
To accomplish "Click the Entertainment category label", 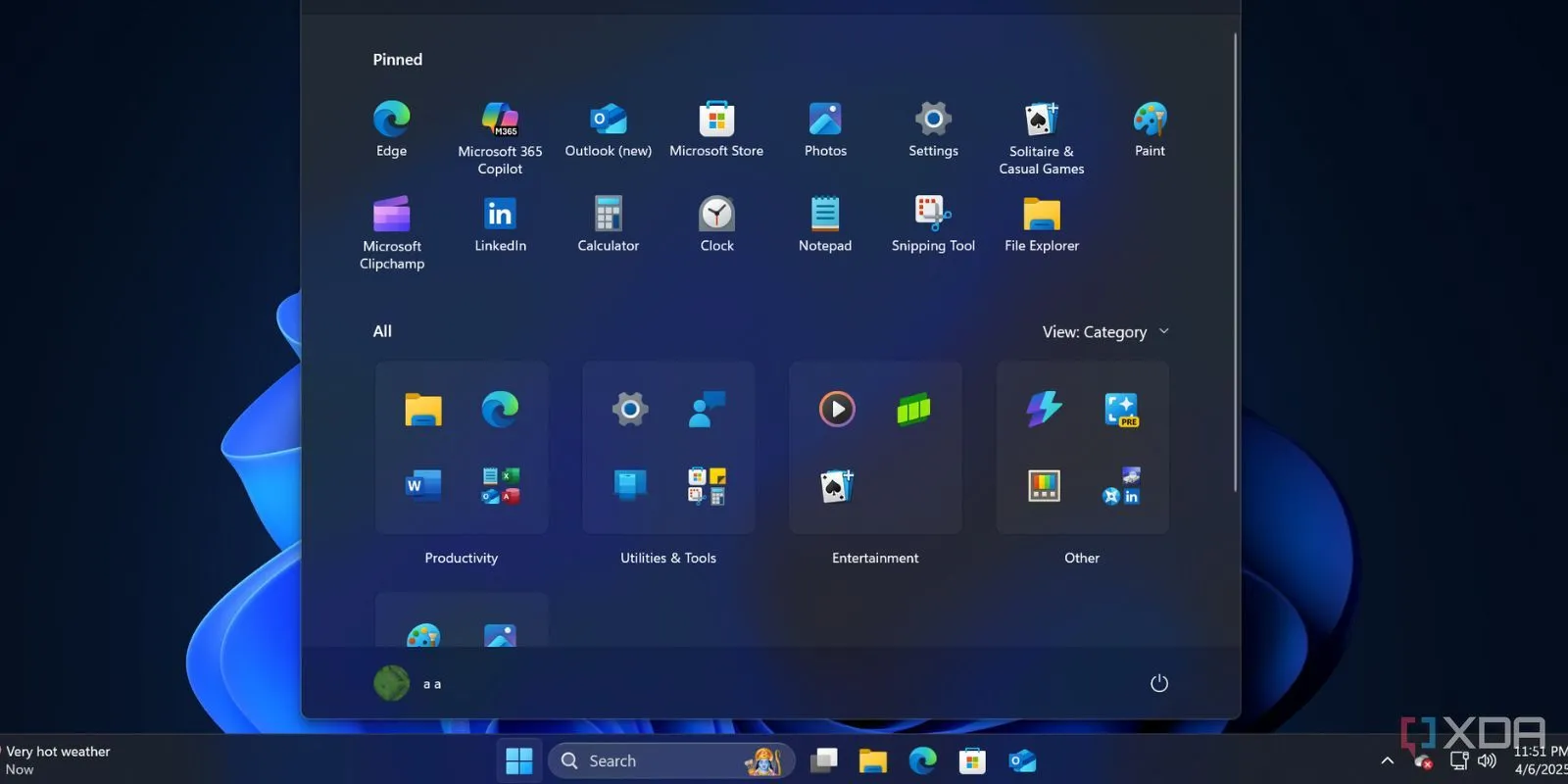I will click(875, 558).
